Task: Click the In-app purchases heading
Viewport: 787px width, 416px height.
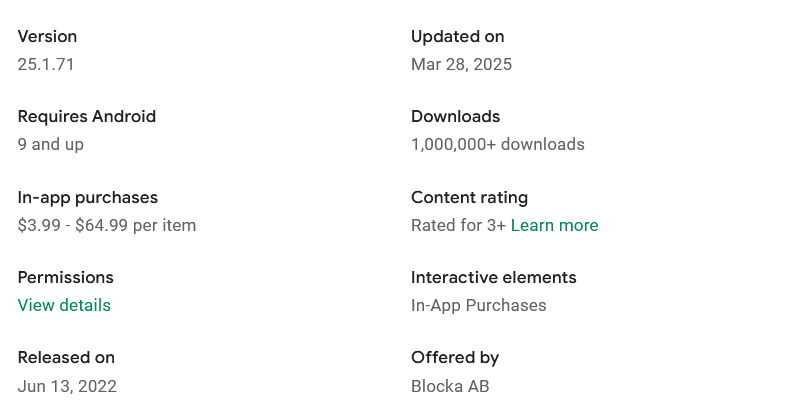Action: pyautogui.click(x=88, y=197)
